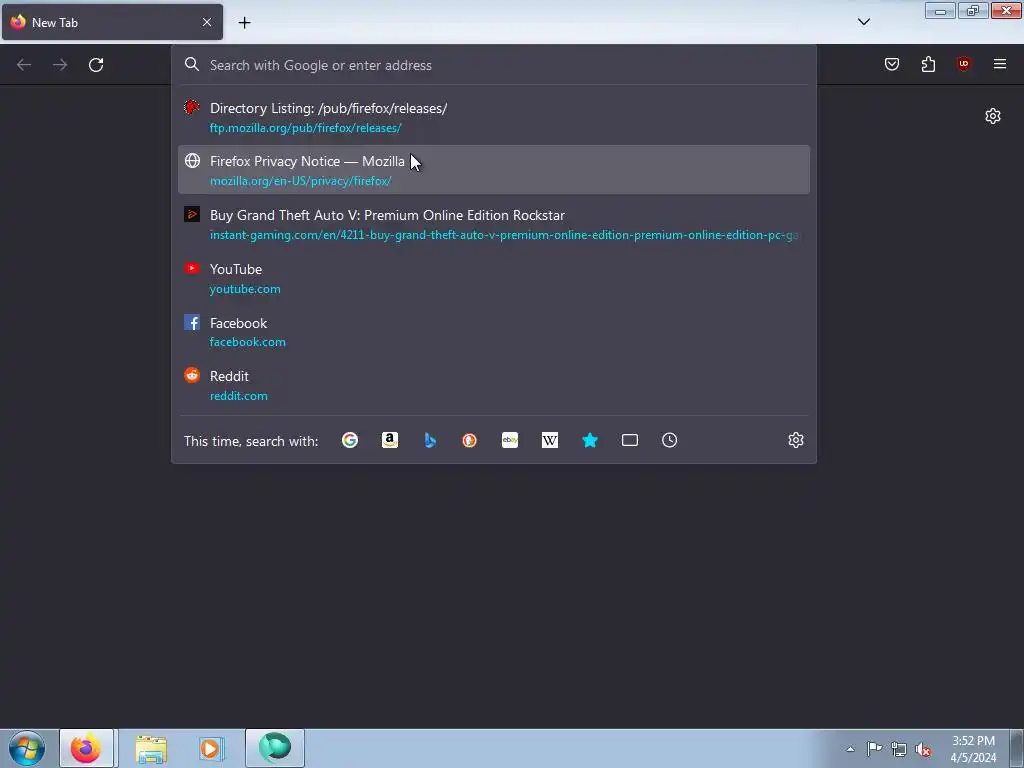Open Buy Grand Theft Auto V suggestion

coord(494,224)
